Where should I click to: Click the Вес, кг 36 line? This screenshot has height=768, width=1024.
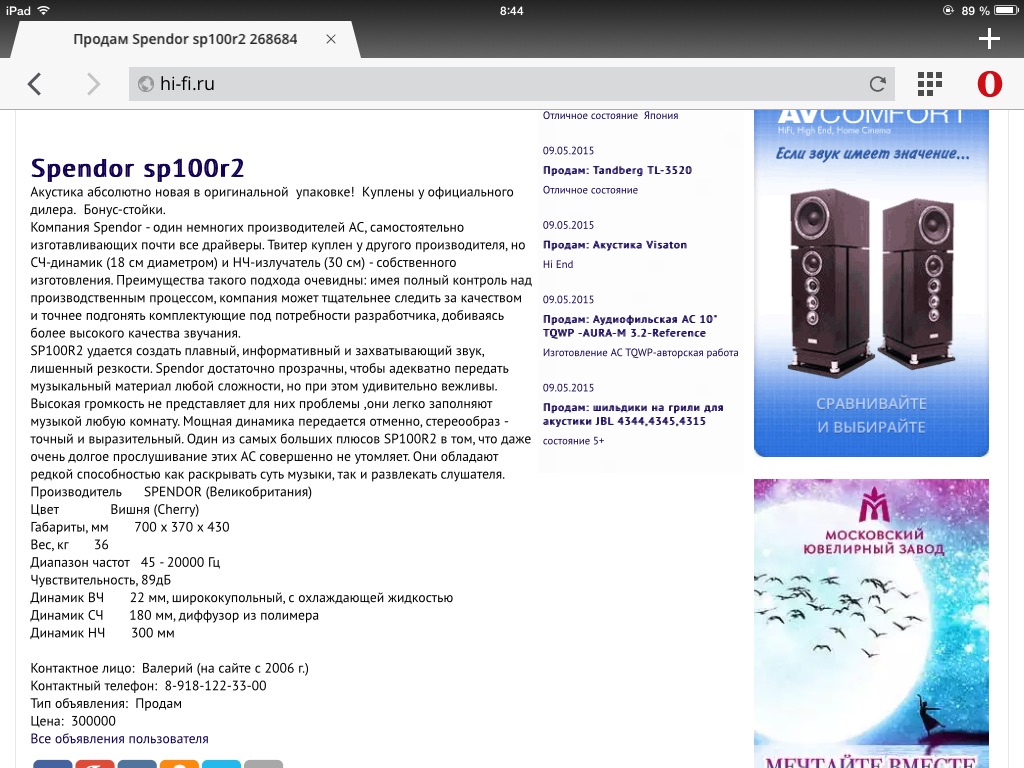tap(70, 545)
